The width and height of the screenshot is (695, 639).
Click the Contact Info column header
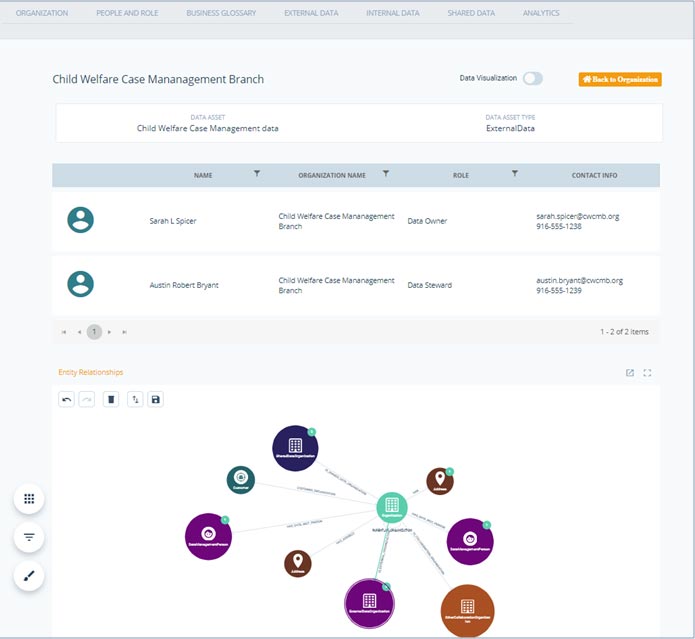coord(594,175)
